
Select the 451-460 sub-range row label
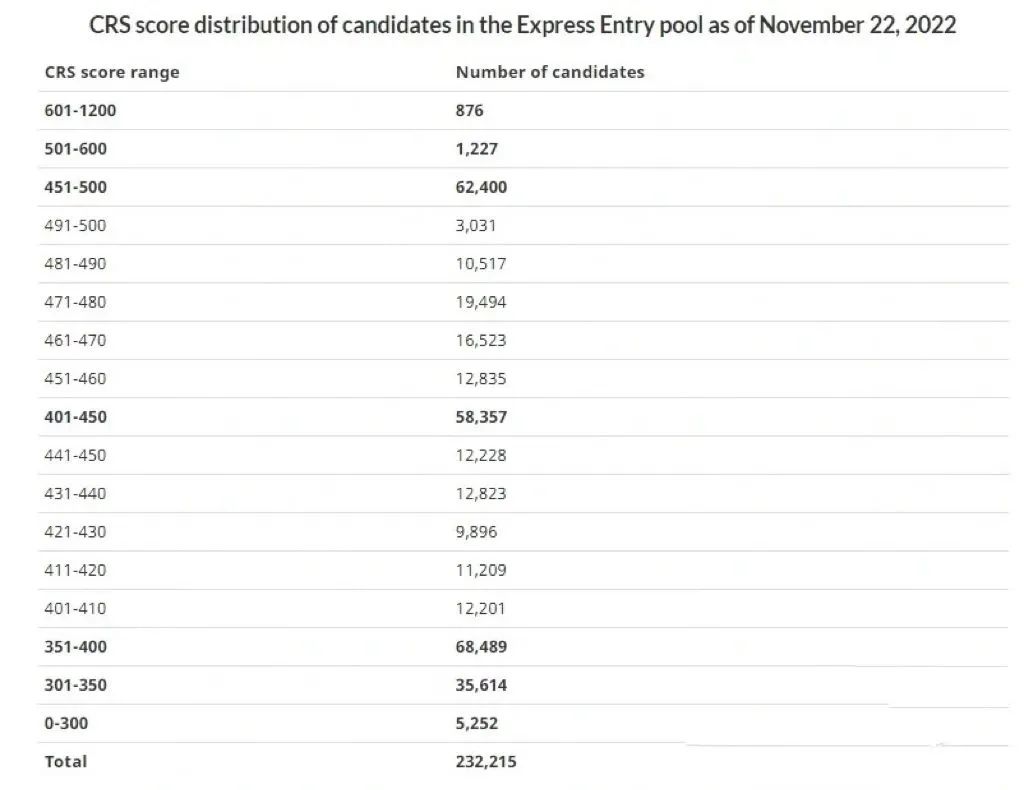75,379
